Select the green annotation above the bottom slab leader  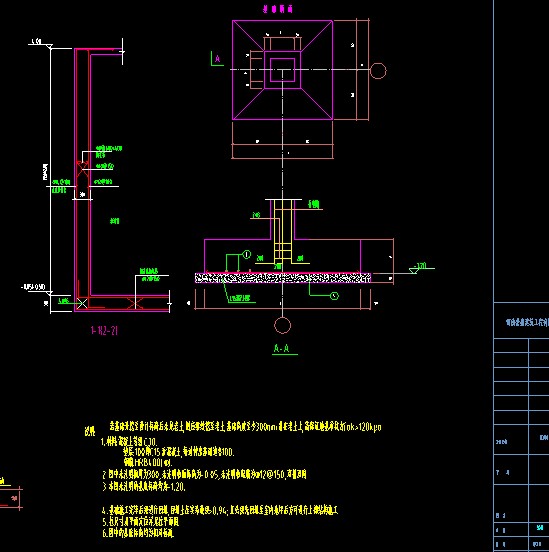point(149,275)
